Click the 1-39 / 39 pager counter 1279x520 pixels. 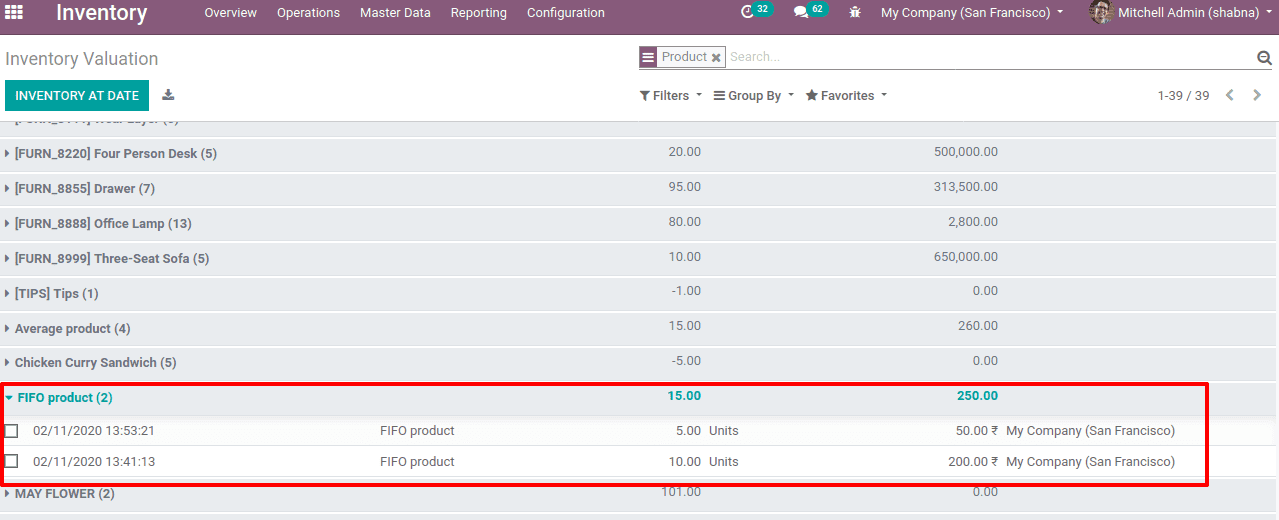click(x=1183, y=96)
